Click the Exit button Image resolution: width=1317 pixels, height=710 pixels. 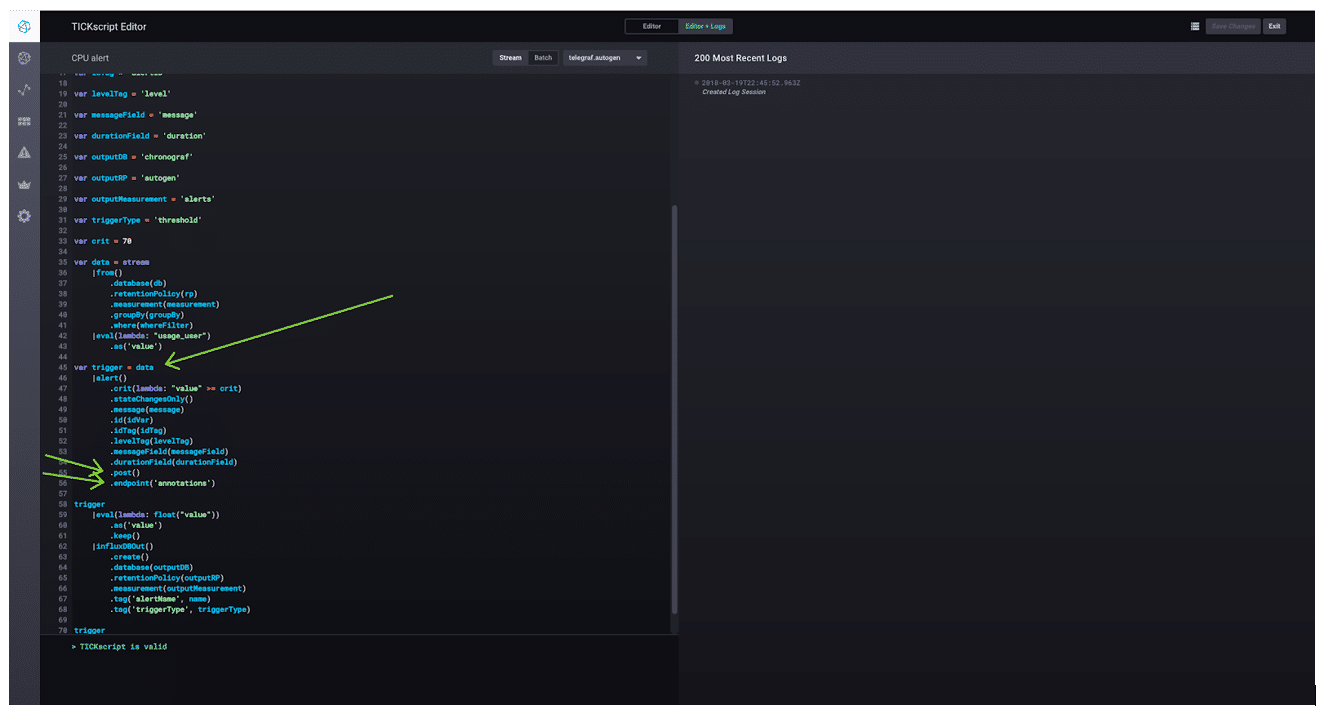click(x=1274, y=26)
